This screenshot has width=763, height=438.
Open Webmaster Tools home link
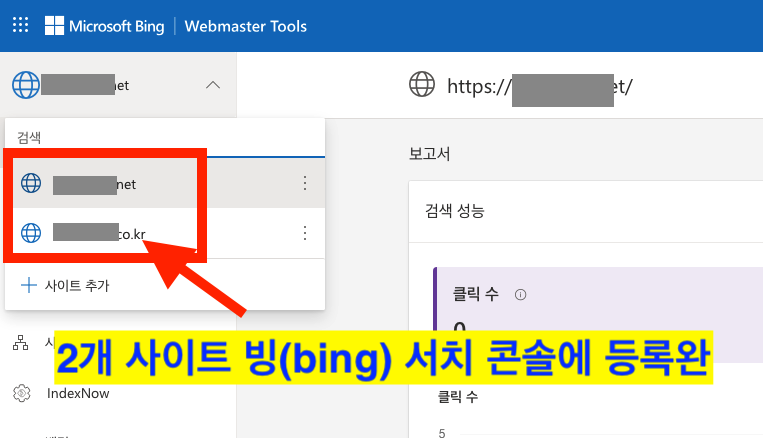[246, 26]
